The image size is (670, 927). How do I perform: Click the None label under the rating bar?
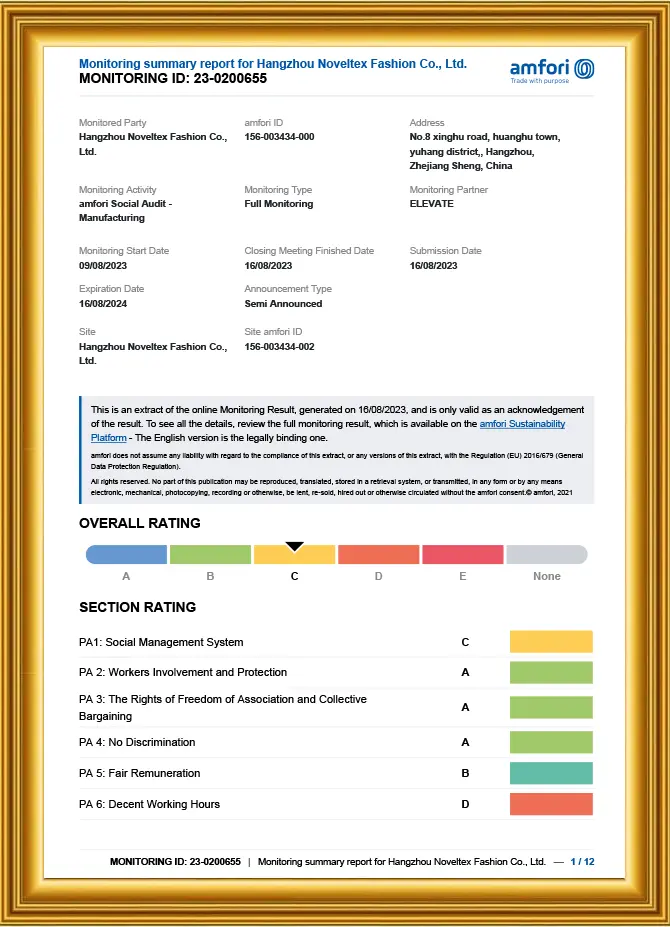[x=547, y=576]
